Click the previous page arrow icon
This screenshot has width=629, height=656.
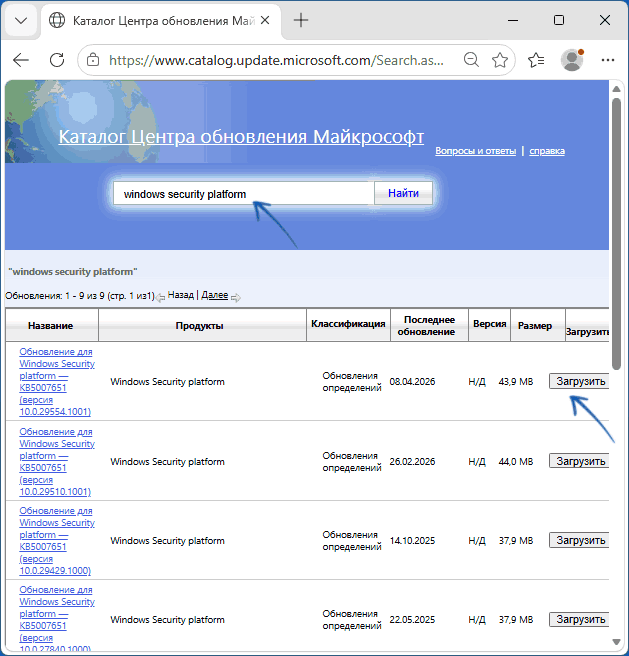[x=160, y=298]
